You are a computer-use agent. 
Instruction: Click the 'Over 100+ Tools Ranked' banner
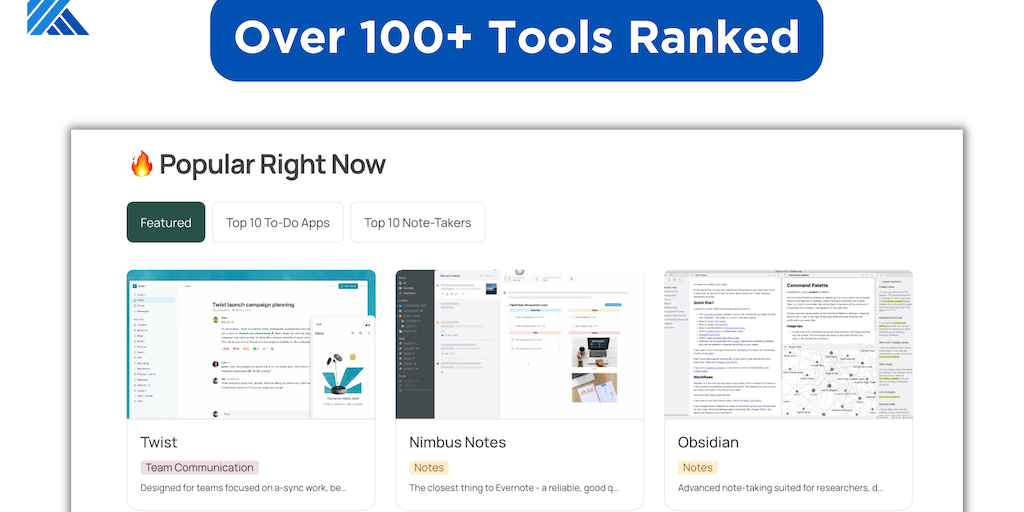[517, 38]
